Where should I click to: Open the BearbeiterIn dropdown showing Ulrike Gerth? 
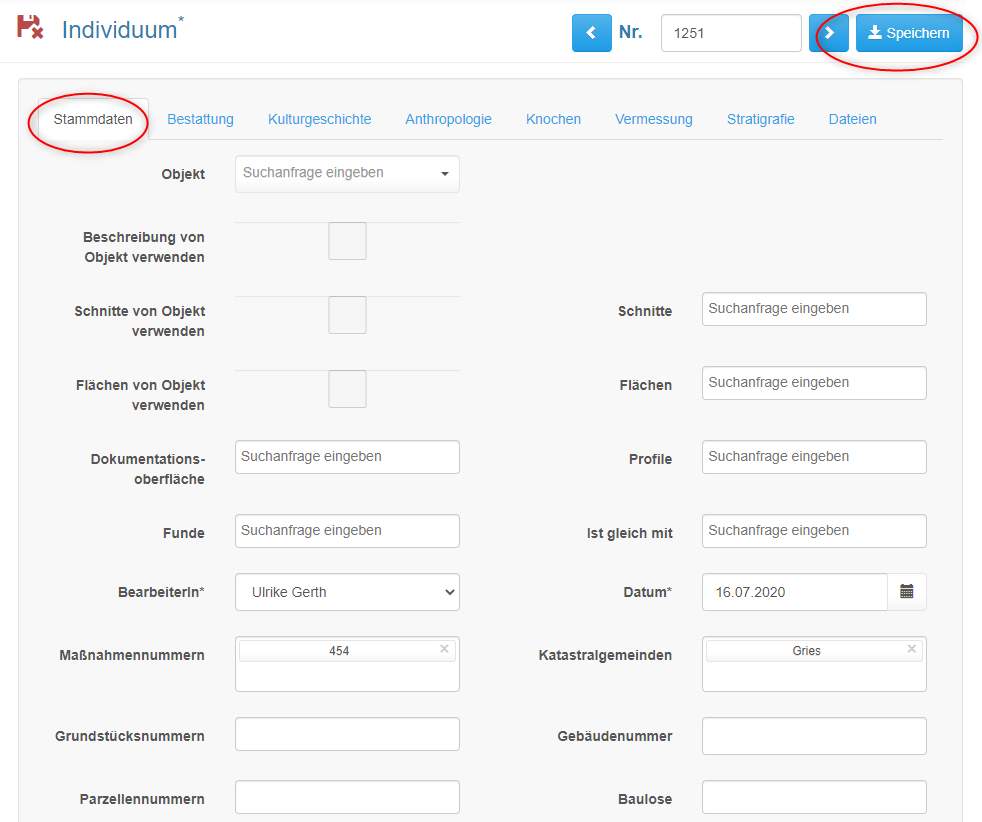[x=347, y=592]
